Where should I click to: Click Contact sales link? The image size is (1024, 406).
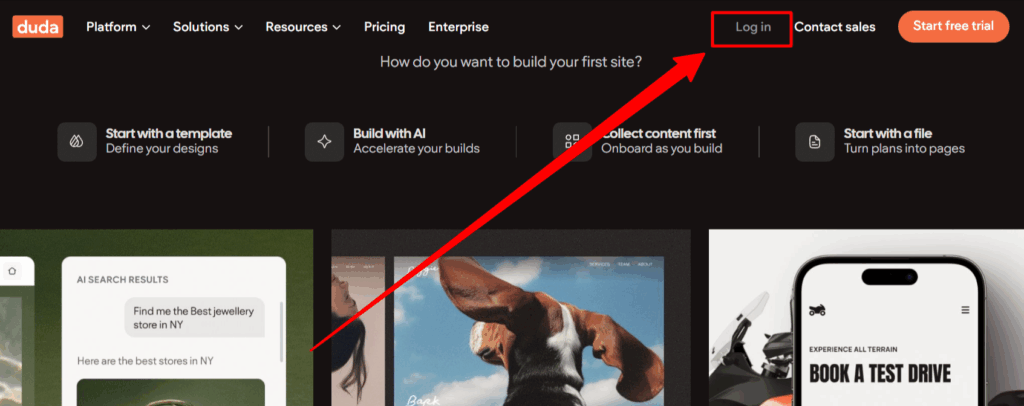pyautogui.click(x=835, y=27)
